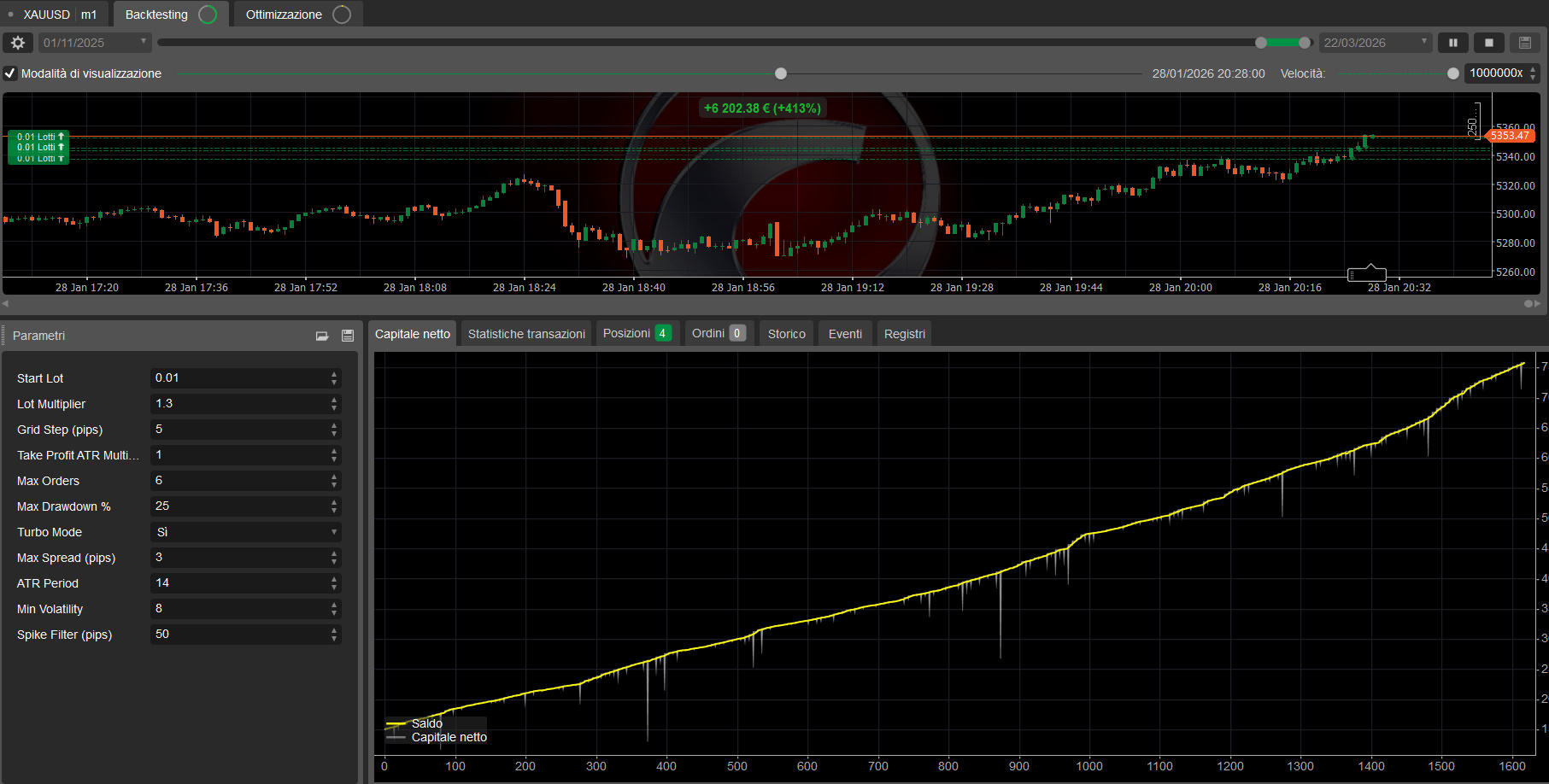The height and width of the screenshot is (784, 1549).
Task: Open the 01/11/2025 start date picker
Action: (x=95, y=43)
